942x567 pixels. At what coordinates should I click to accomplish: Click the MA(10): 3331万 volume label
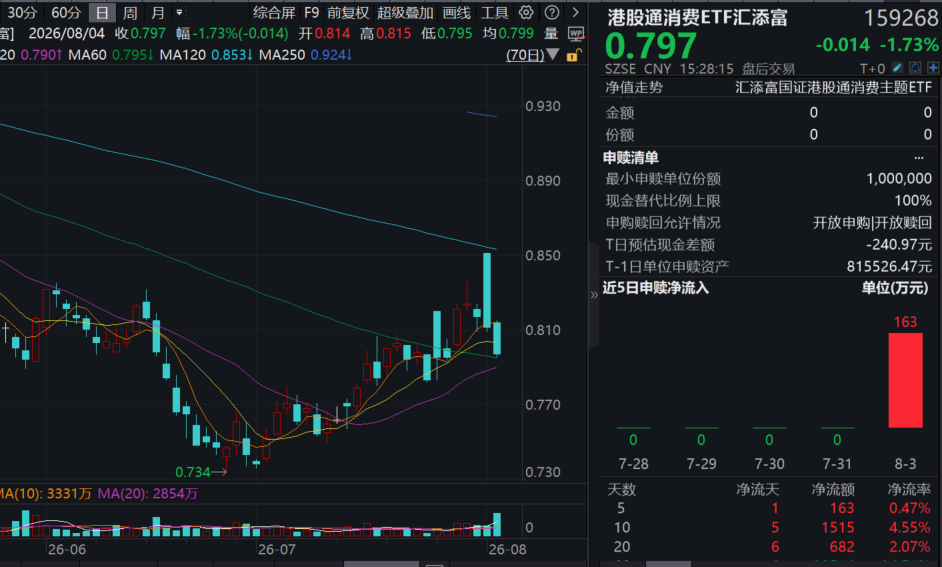(x=45, y=494)
